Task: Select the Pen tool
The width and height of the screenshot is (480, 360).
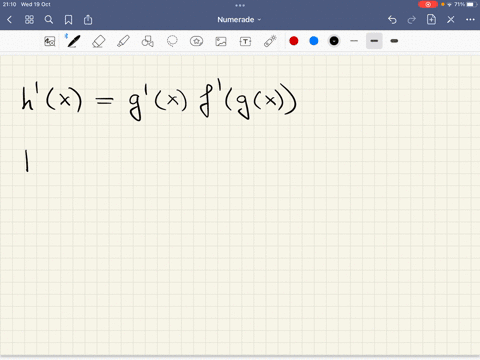Action: (x=73, y=41)
